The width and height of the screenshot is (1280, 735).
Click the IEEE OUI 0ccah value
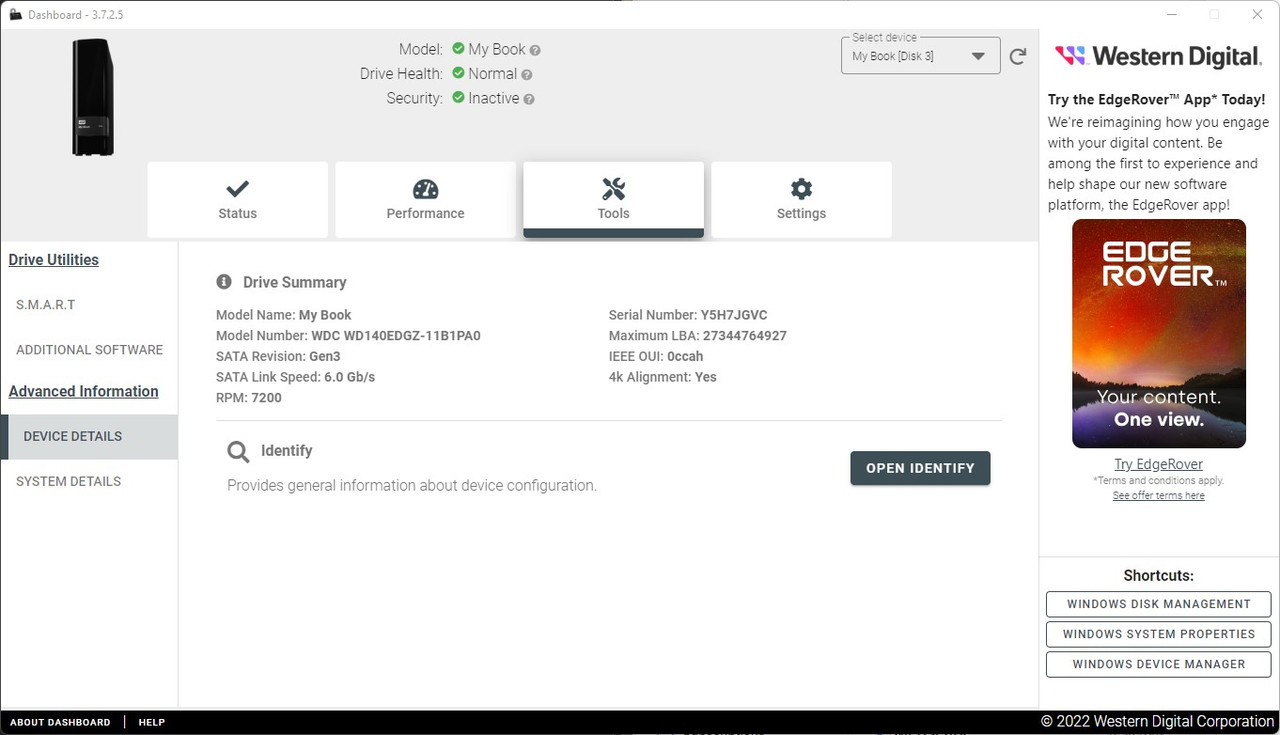[x=686, y=356]
